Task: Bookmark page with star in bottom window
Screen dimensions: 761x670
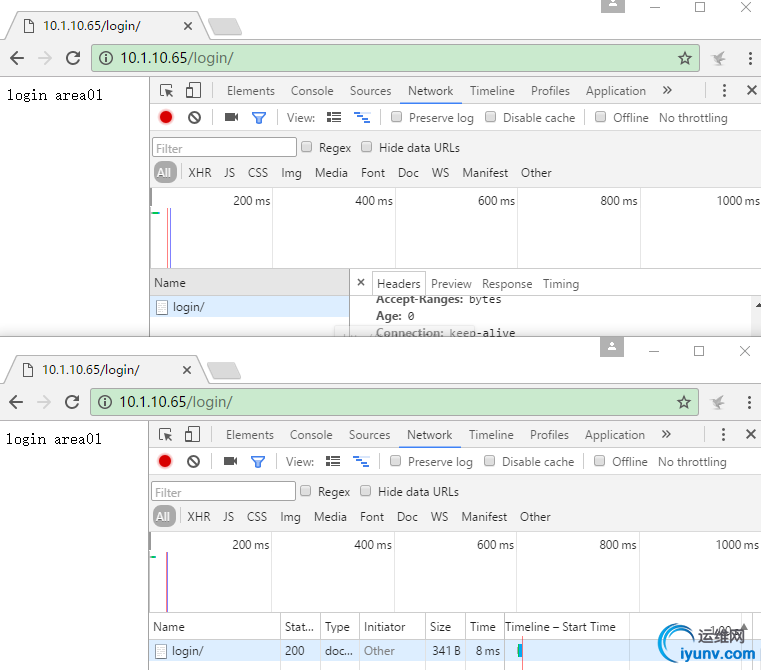Action: coord(683,402)
